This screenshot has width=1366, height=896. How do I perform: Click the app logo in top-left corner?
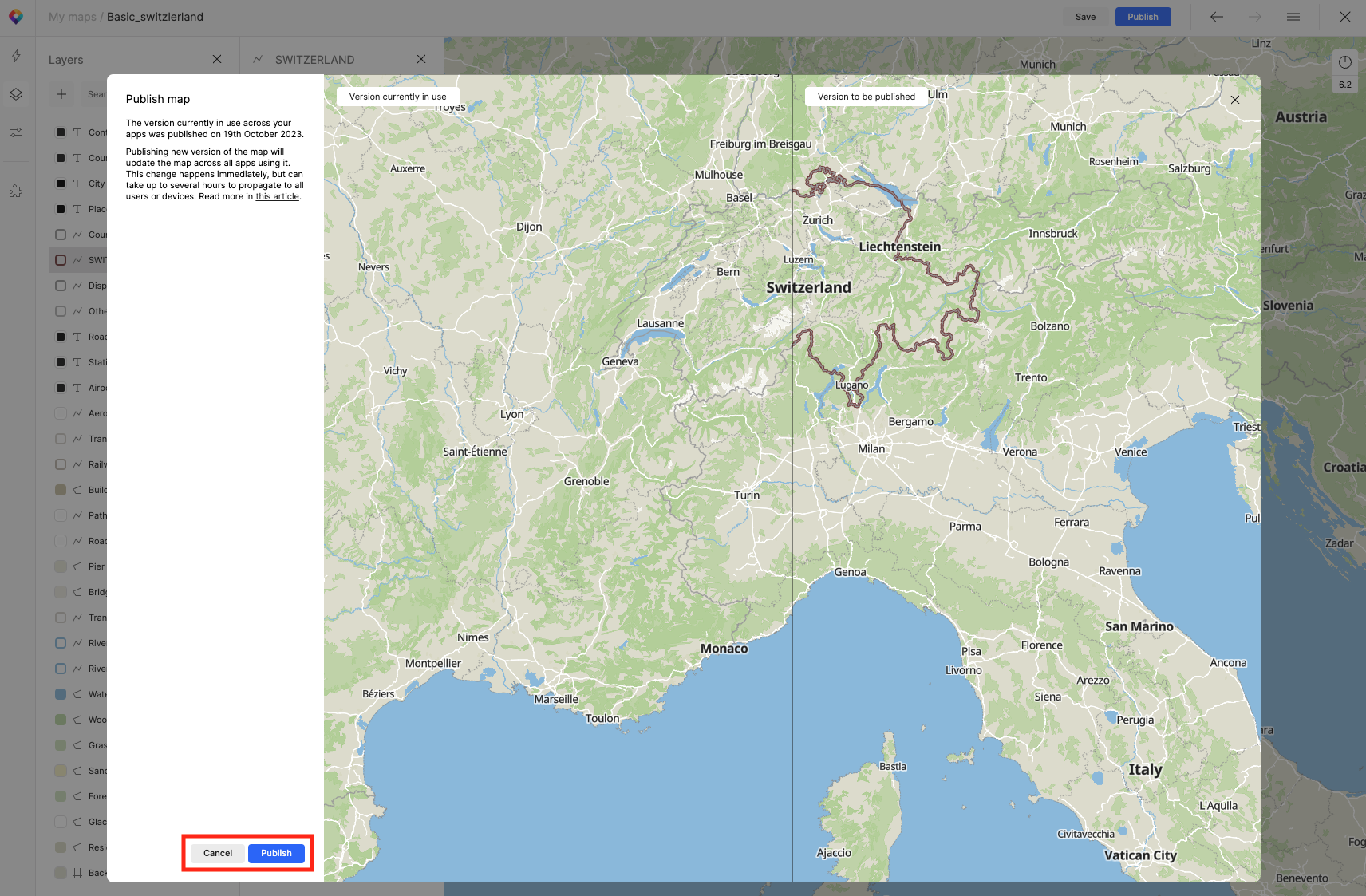[16, 17]
